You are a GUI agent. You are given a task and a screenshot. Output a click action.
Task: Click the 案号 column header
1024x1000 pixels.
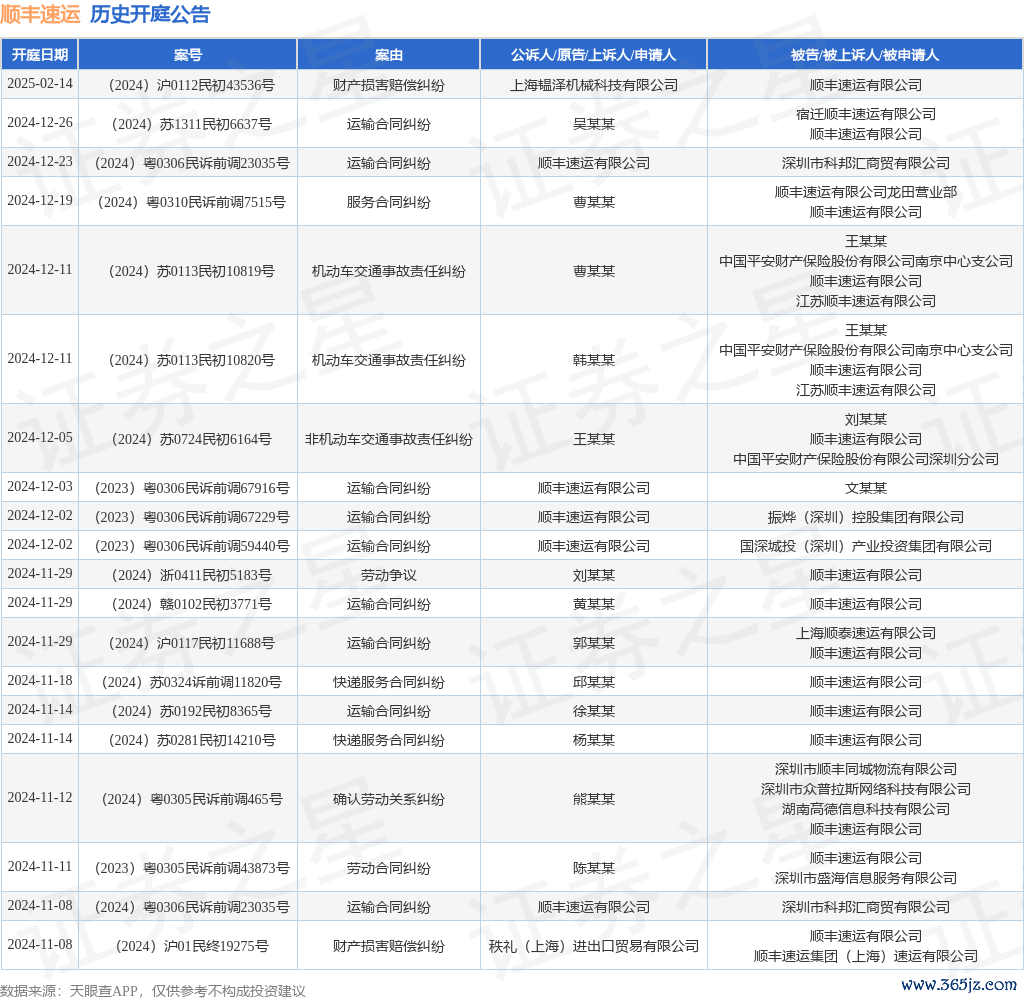coord(188,55)
